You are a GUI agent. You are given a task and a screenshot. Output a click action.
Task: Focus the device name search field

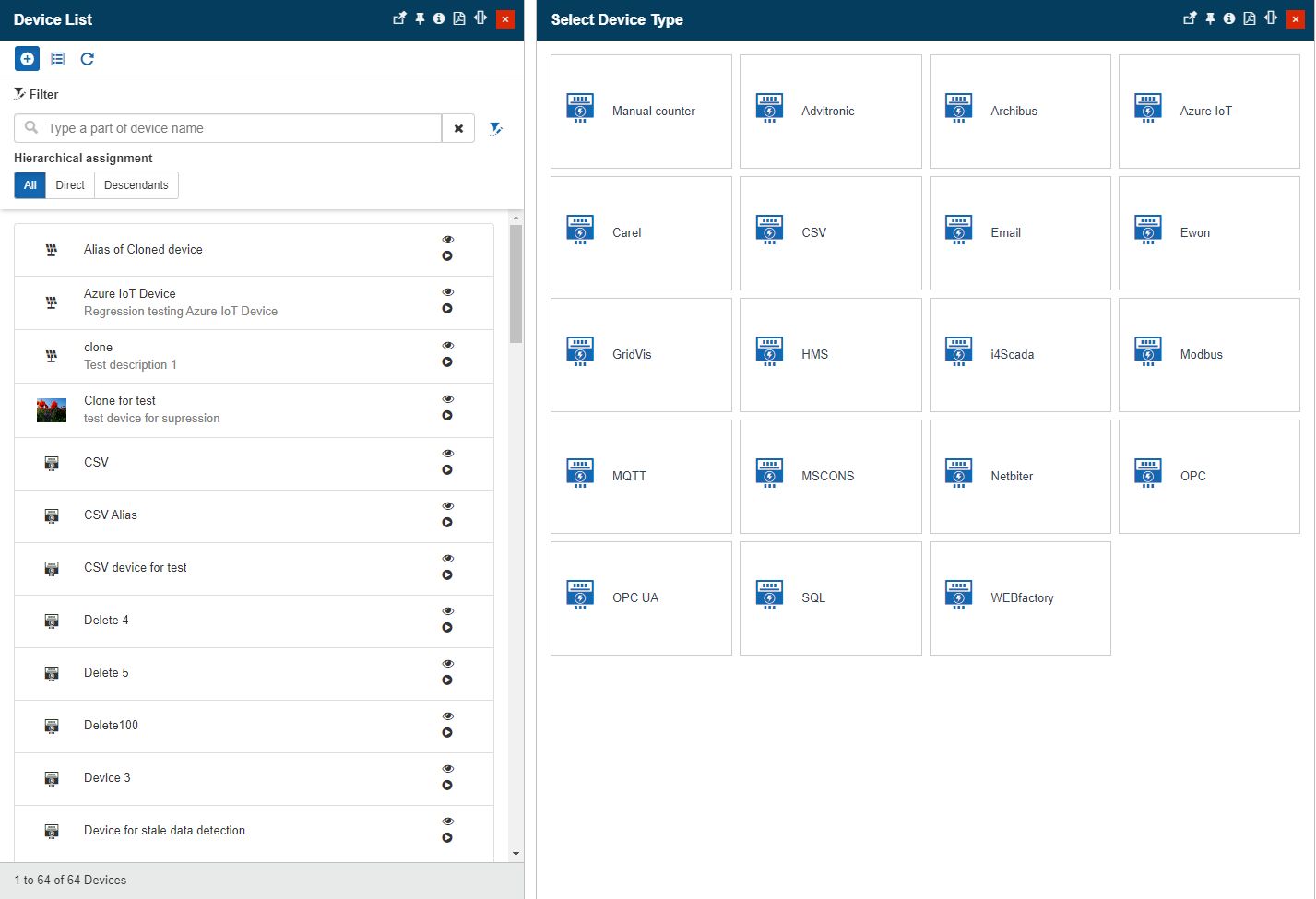tap(228, 128)
